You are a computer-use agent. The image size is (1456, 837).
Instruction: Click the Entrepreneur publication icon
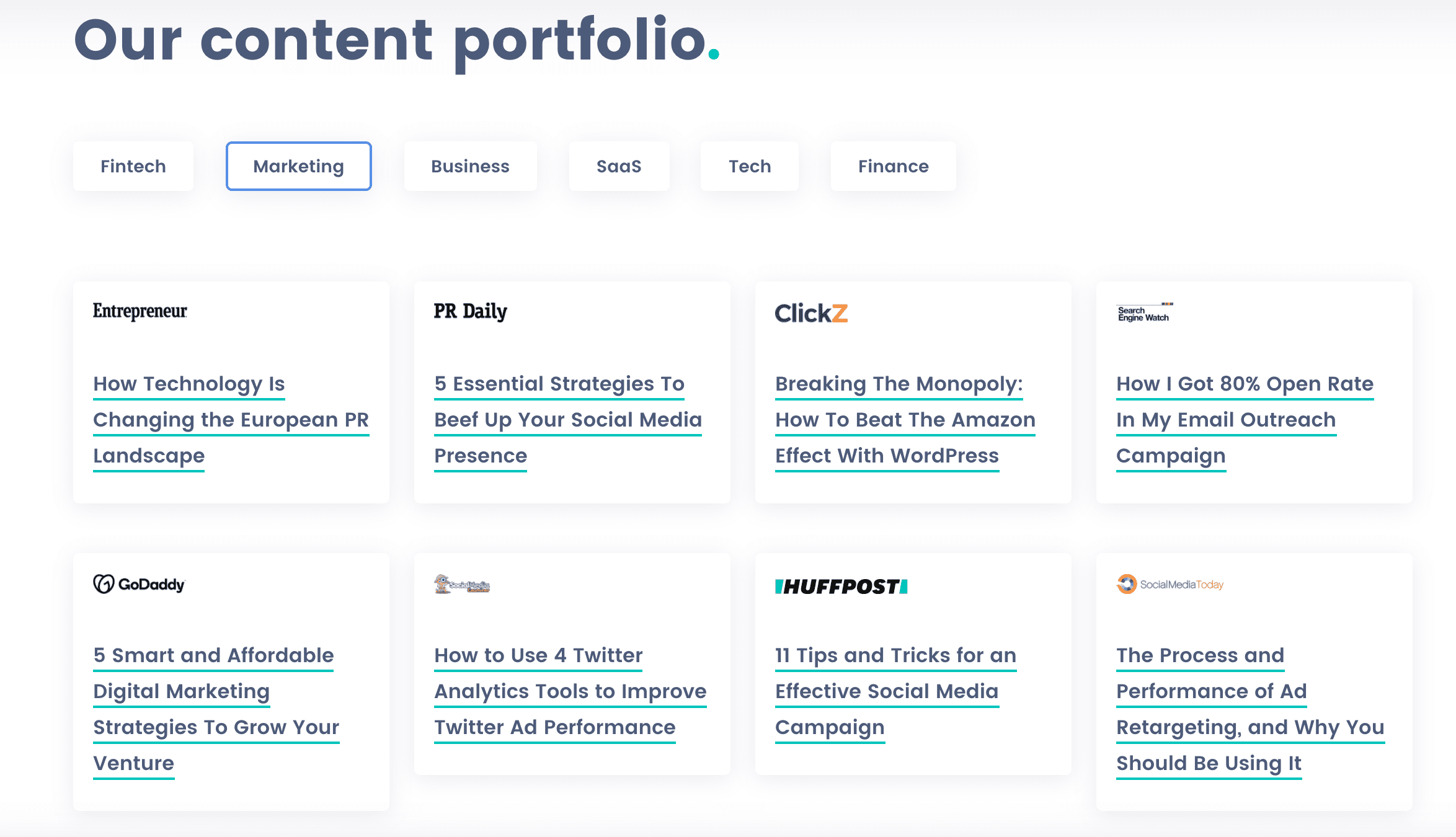(x=139, y=312)
